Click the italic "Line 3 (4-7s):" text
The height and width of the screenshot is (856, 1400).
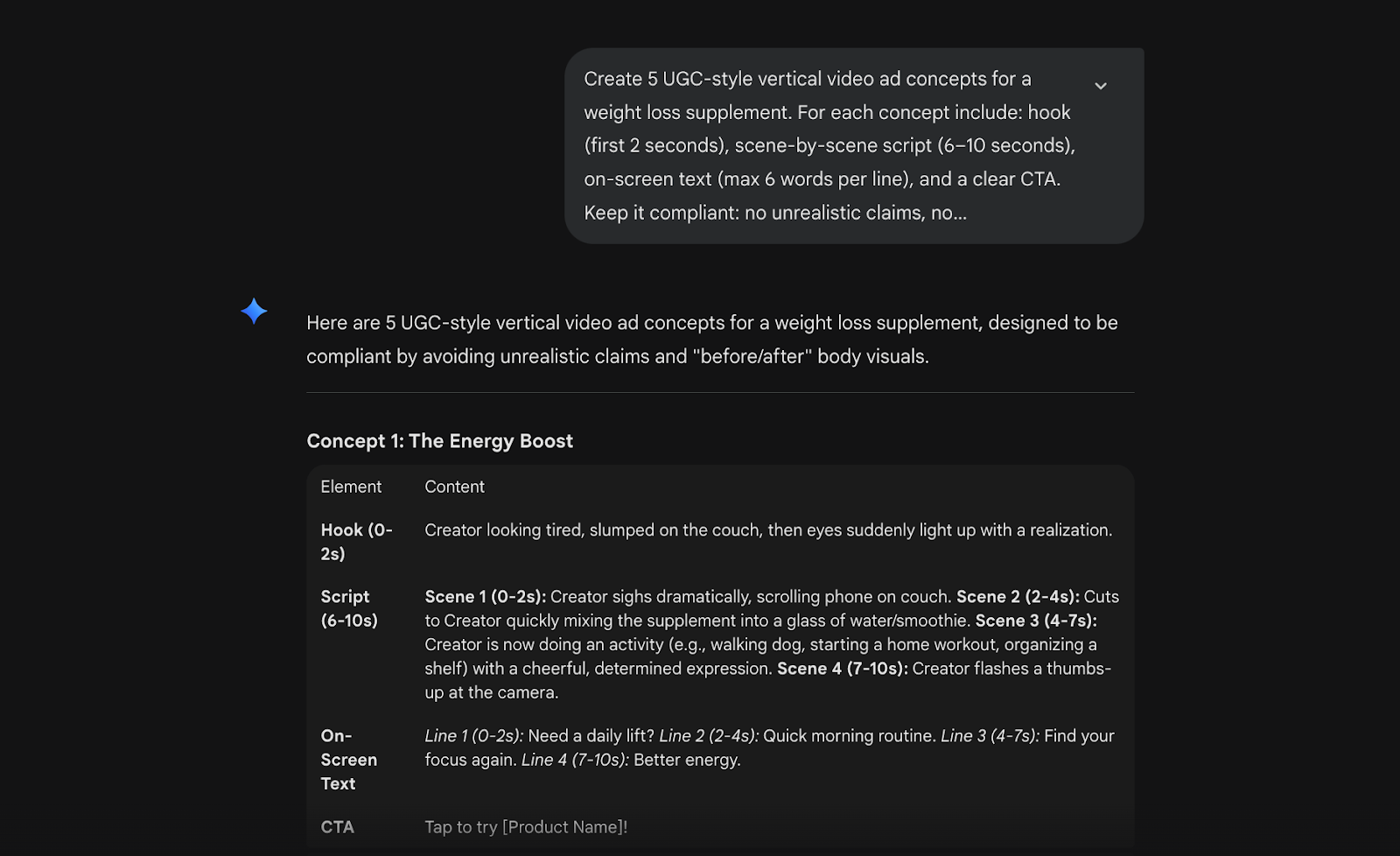click(x=990, y=736)
